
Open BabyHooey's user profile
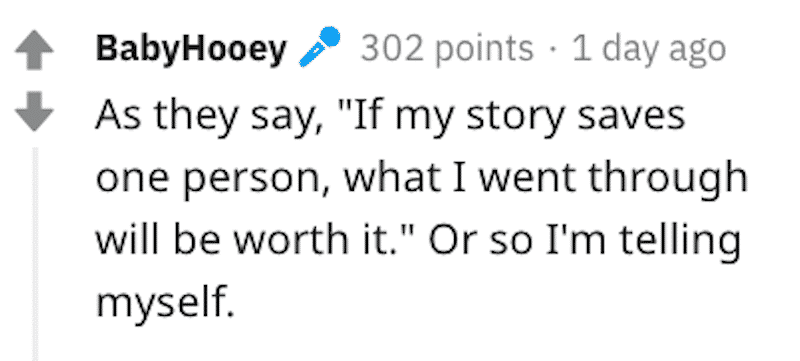point(191,50)
